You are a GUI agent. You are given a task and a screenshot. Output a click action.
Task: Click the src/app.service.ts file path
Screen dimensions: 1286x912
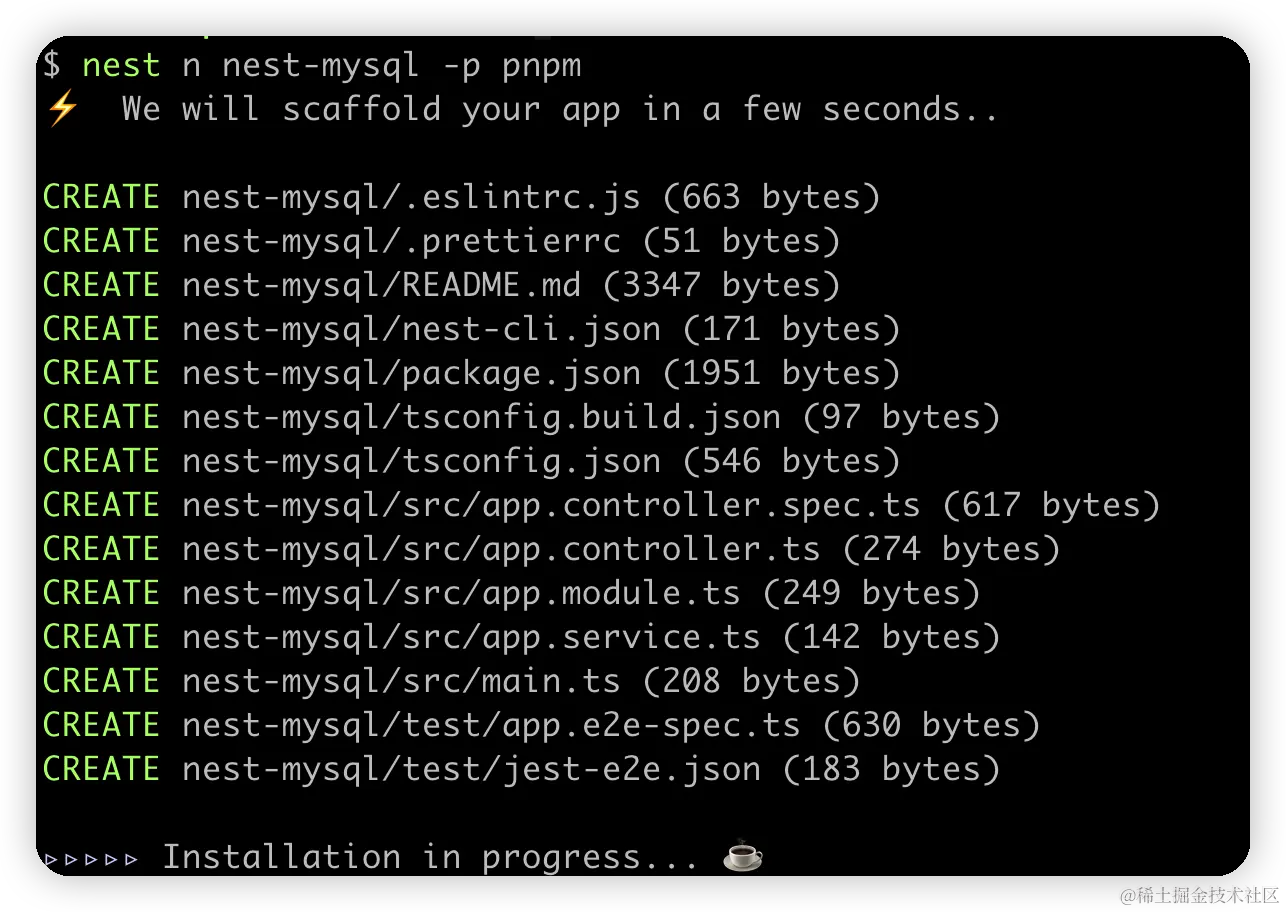[x=471, y=637]
